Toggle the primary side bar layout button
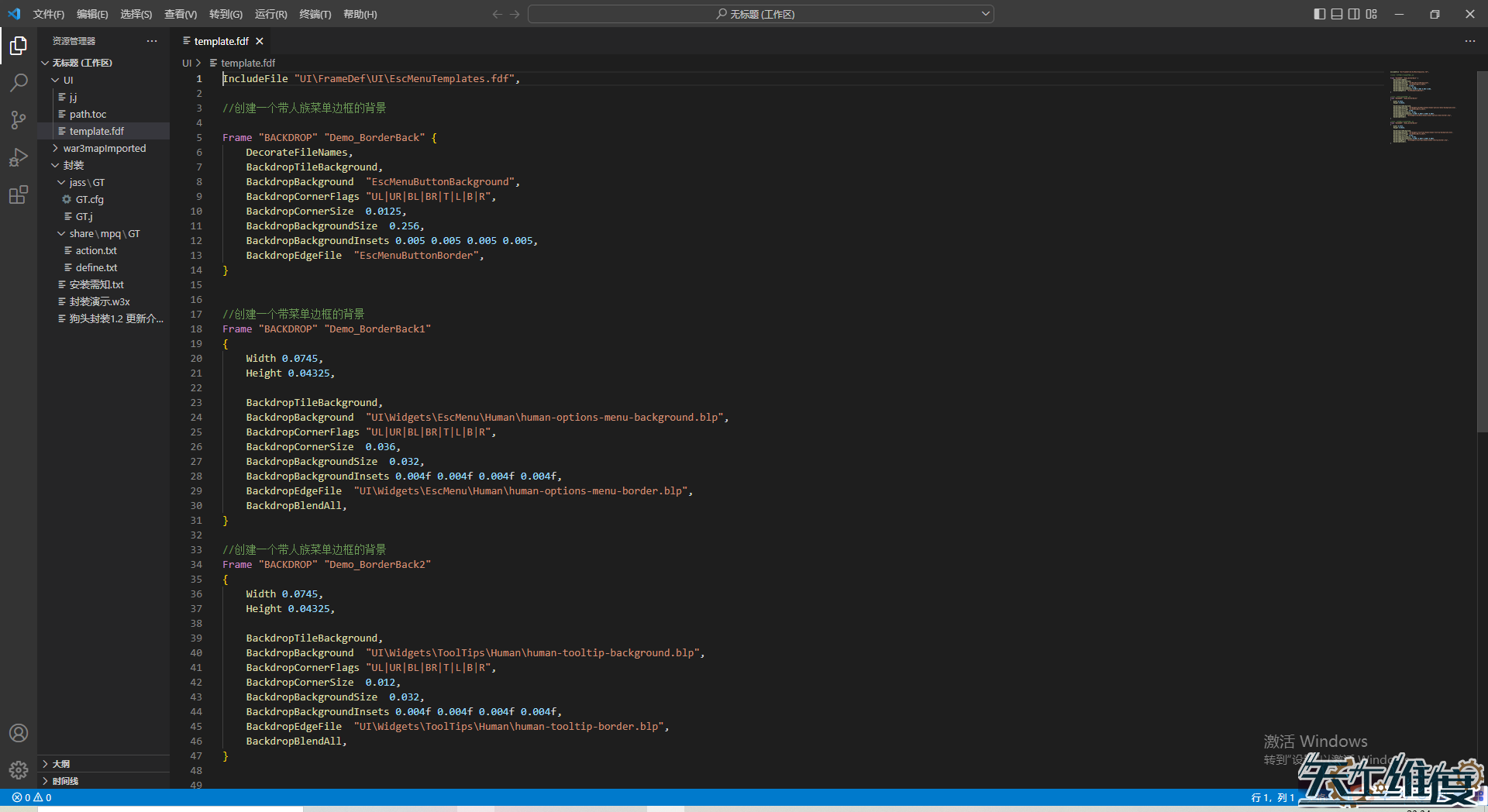The width and height of the screenshot is (1488, 812). pos(1320,14)
